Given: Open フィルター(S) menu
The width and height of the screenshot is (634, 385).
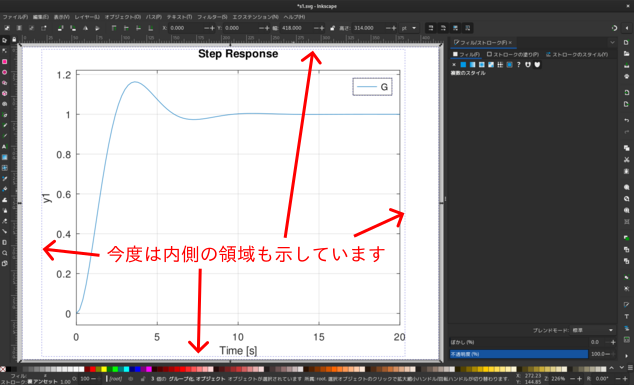Looking at the screenshot, I should click(x=212, y=17).
